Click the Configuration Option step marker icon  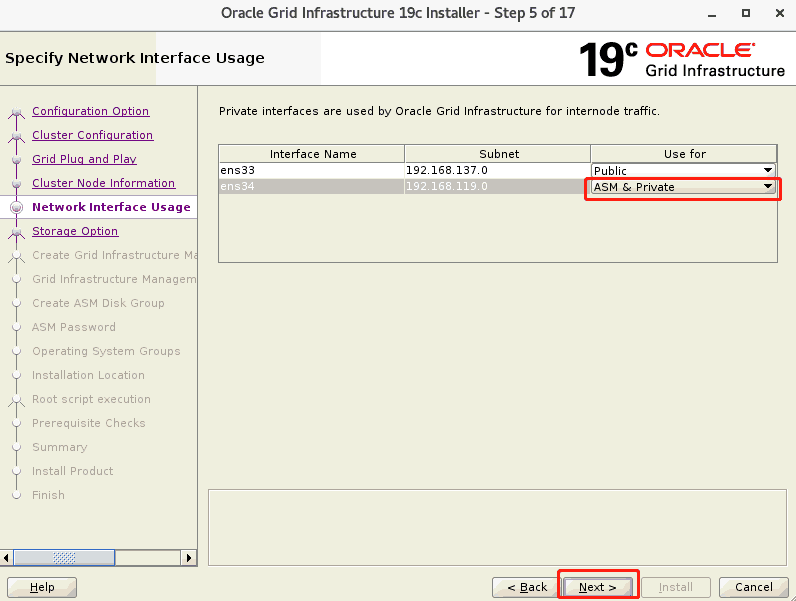(x=17, y=112)
